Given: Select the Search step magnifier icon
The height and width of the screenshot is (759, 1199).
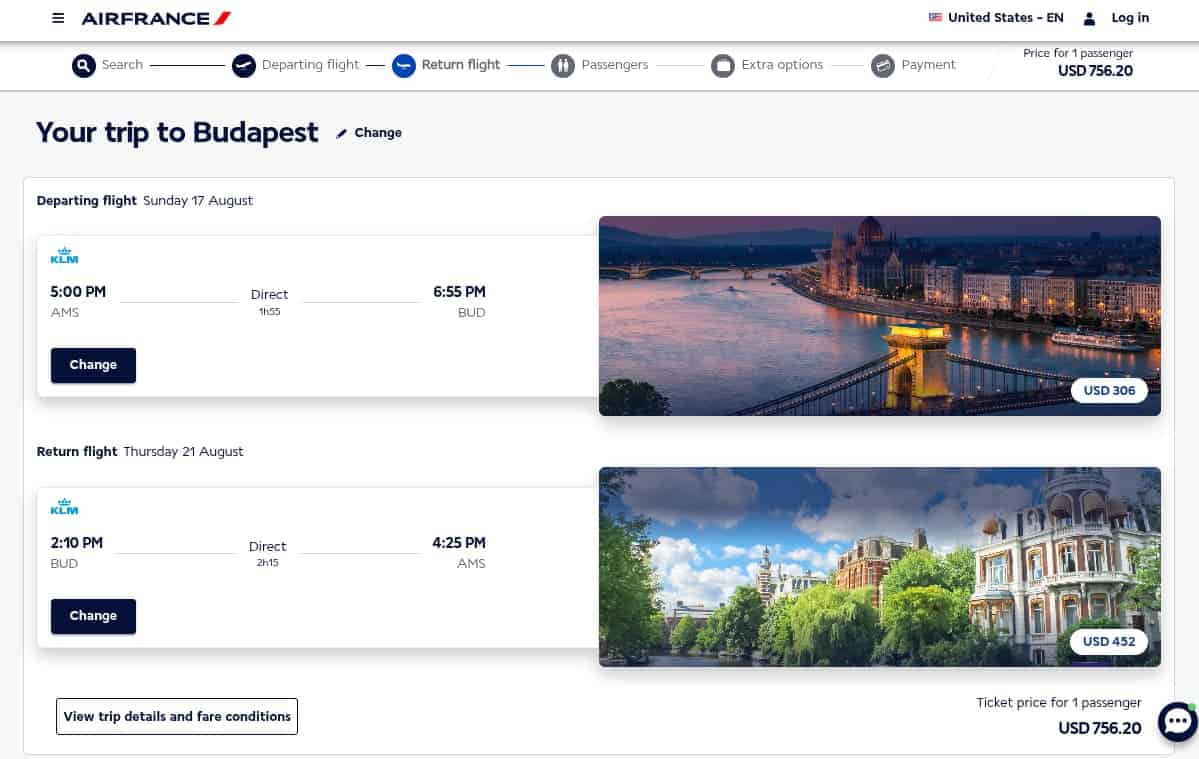Looking at the screenshot, I should coord(83,64).
